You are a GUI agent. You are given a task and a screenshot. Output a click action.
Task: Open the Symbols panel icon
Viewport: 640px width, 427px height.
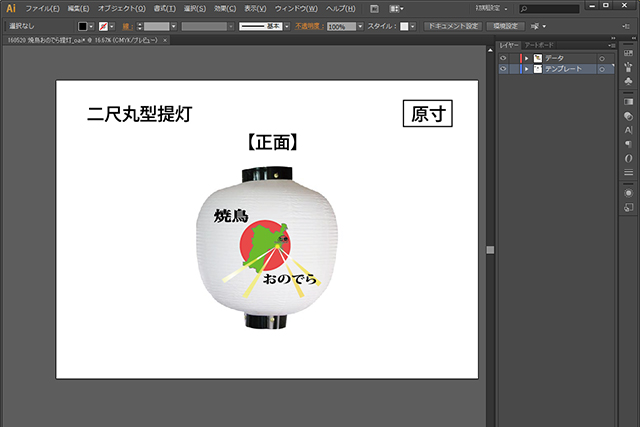pos(629,82)
